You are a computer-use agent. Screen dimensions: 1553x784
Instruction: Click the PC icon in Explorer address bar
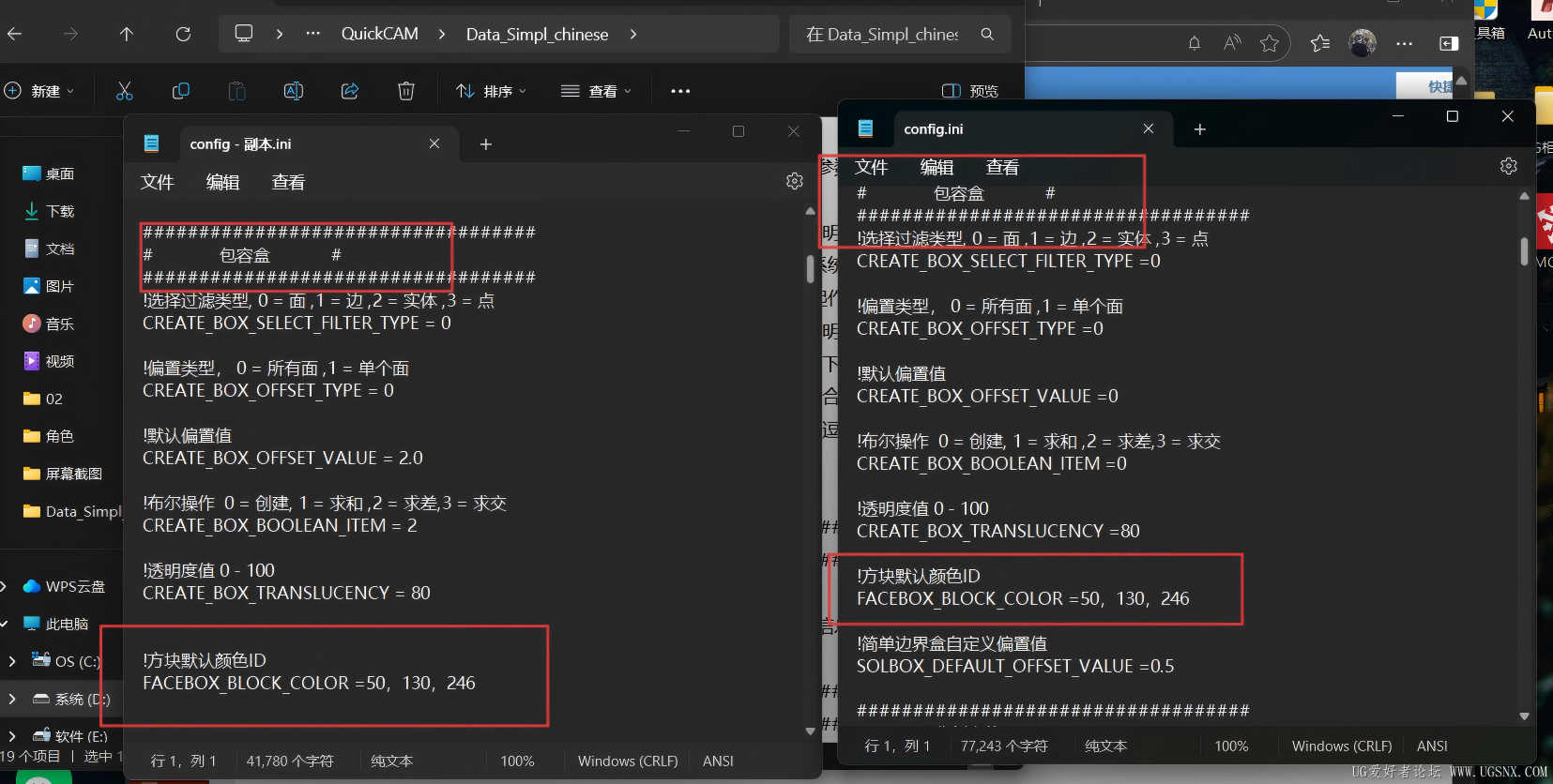[244, 34]
